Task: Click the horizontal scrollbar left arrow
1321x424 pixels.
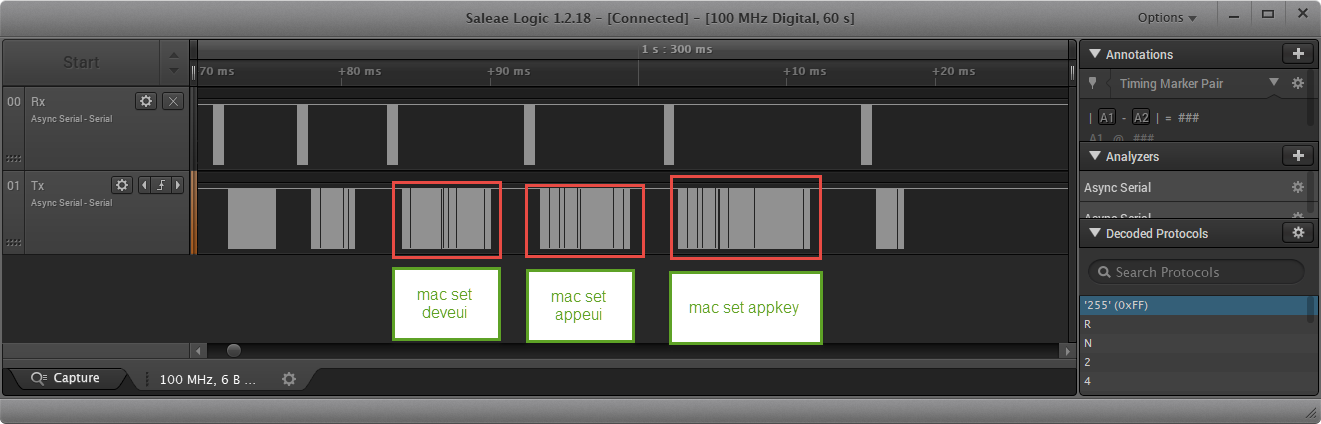Action: 197,351
